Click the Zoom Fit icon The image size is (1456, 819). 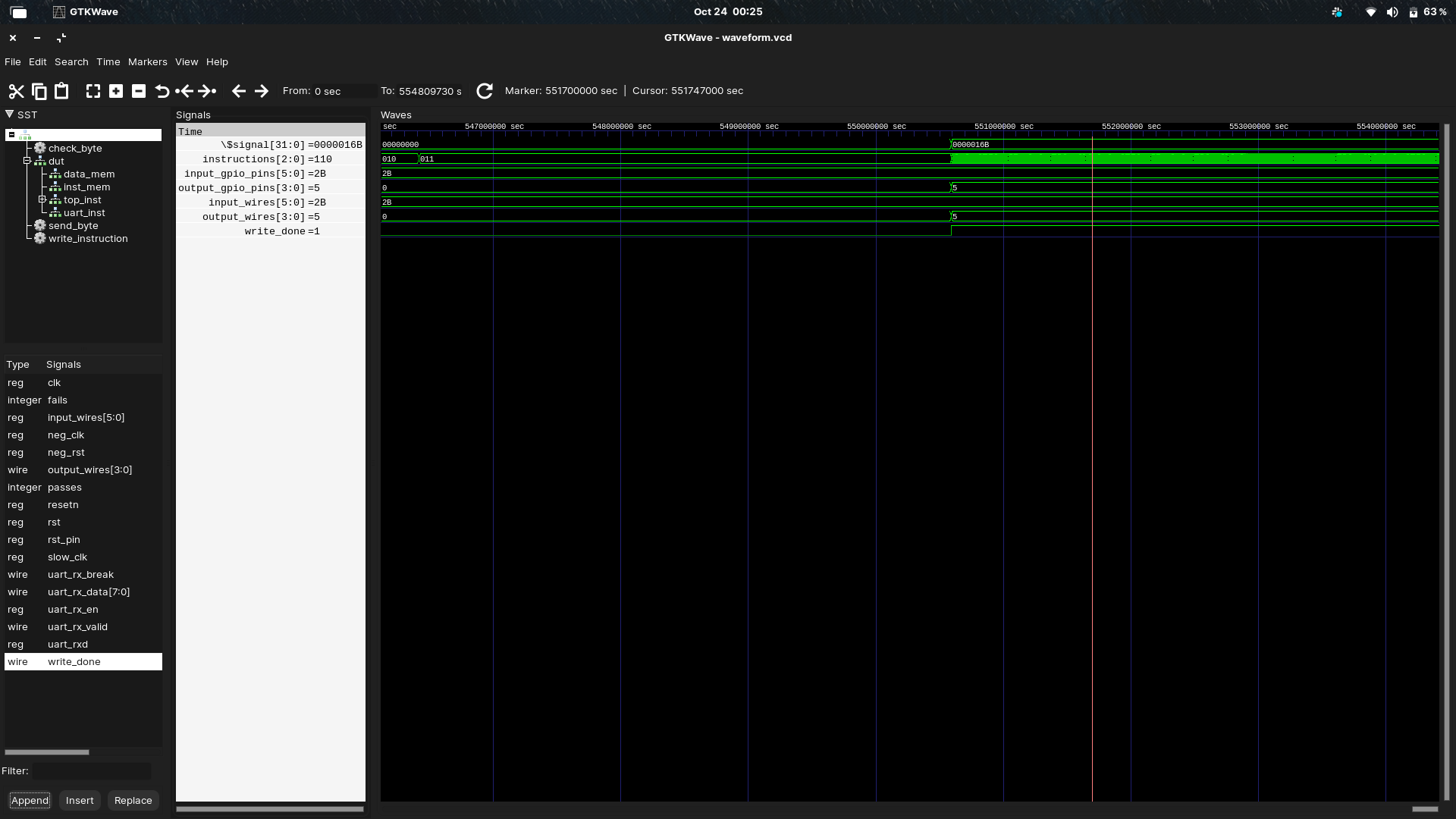pyautogui.click(x=93, y=91)
